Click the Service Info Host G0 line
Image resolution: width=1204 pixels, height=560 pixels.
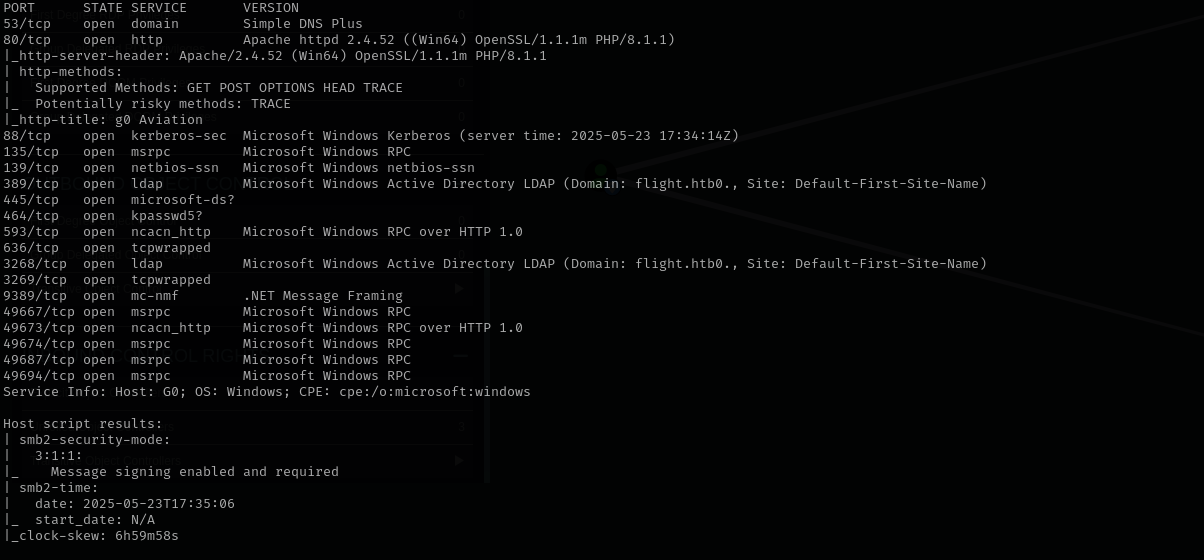(x=267, y=392)
